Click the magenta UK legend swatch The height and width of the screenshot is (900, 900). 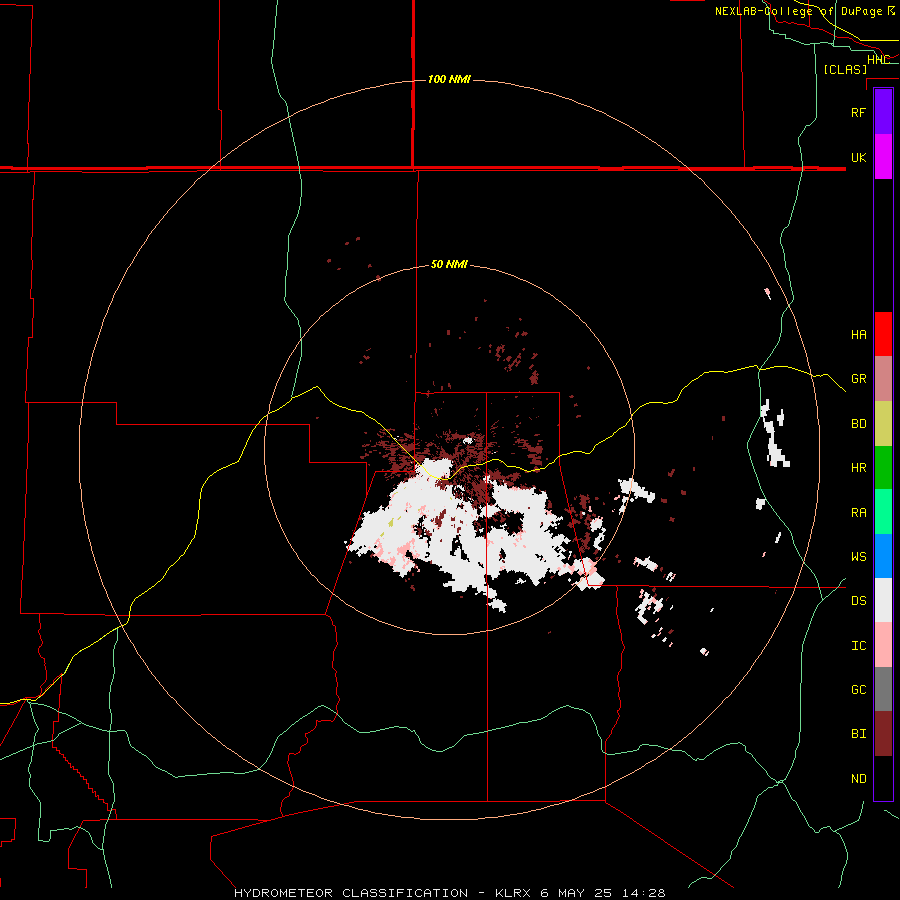point(883,157)
